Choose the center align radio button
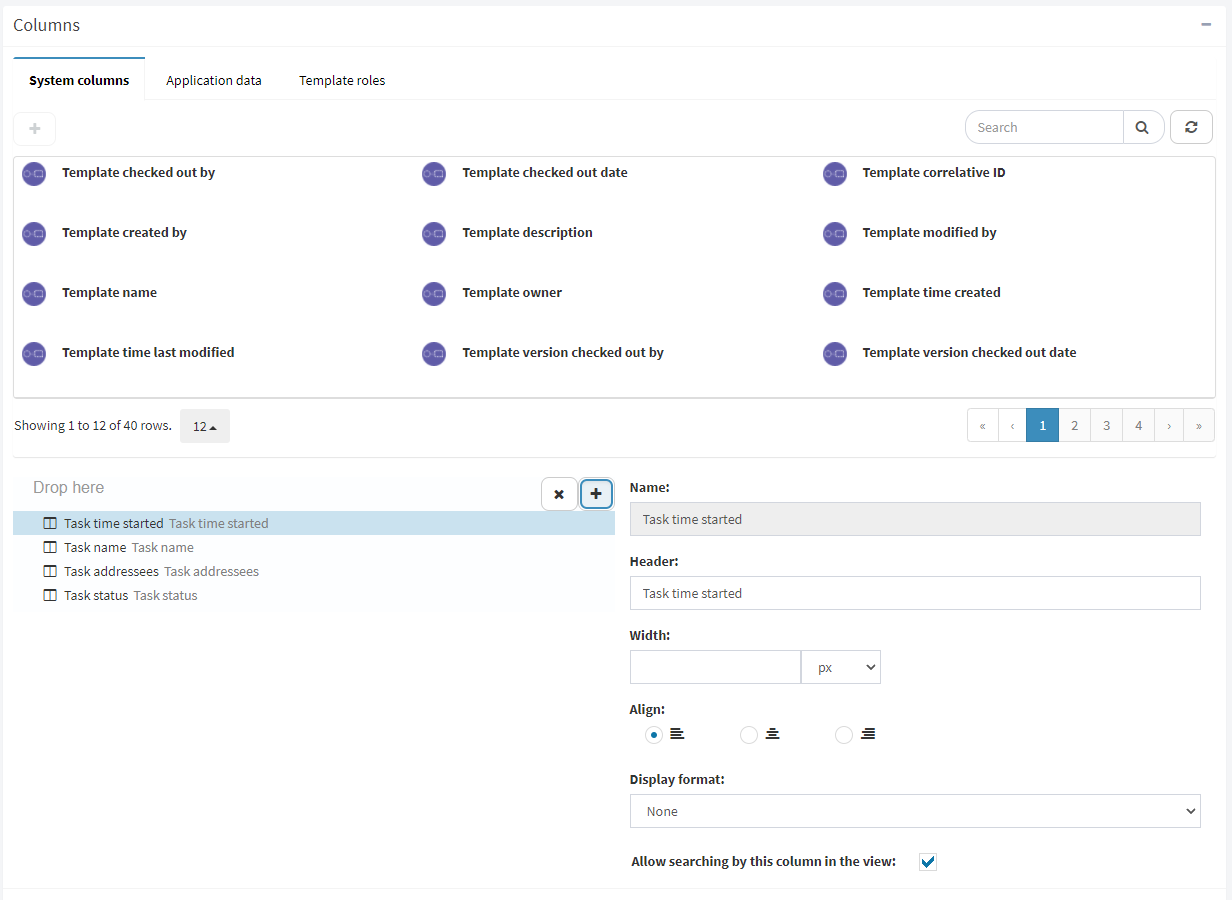Viewport: 1232px width, 900px height. [749, 735]
